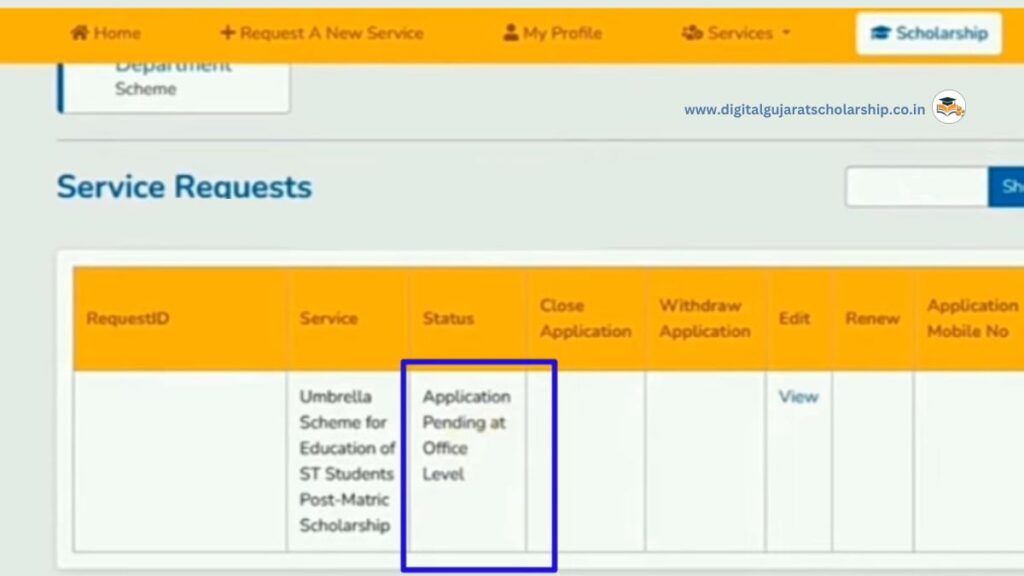Screen dimensions: 1024x576
Task: Click the group icon beside Services
Action: [x=691, y=32]
